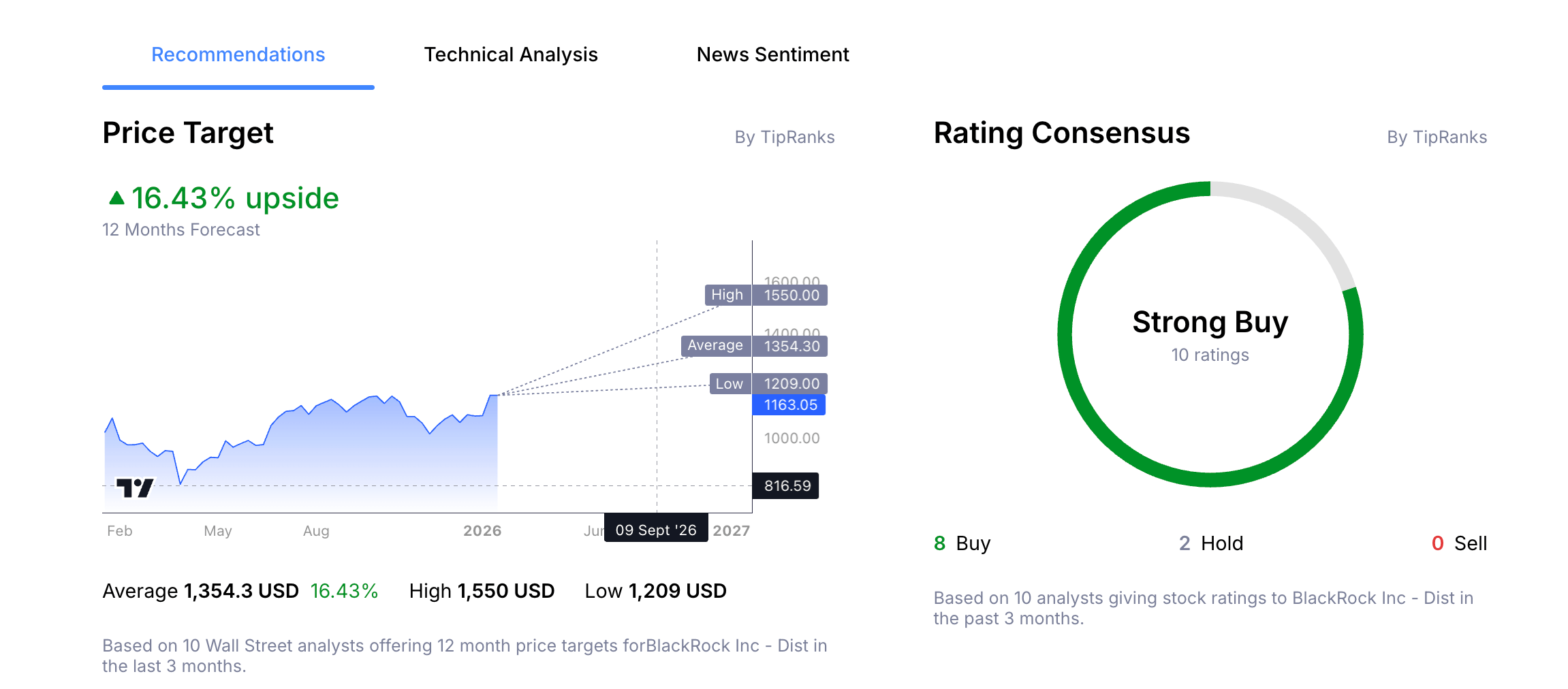Open By TipRanks next to Rating Consensus
The height and width of the screenshot is (689, 1568).
(1437, 137)
